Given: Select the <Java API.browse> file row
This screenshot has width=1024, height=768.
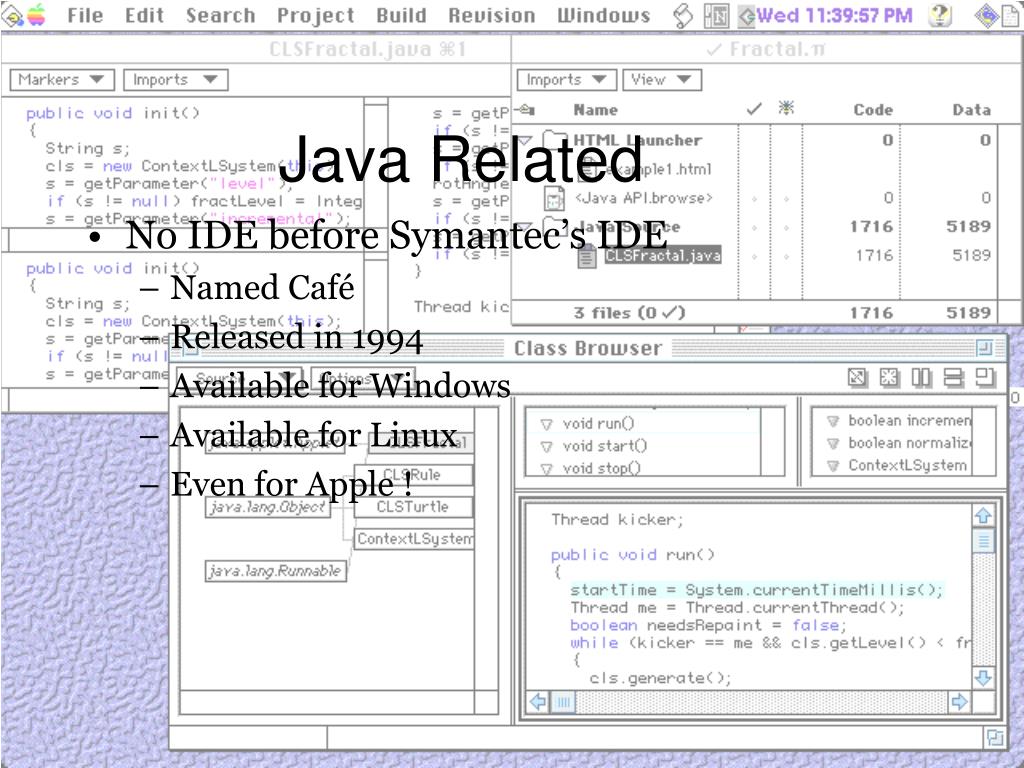Looking at the screenshot, I should click(643, 198).
